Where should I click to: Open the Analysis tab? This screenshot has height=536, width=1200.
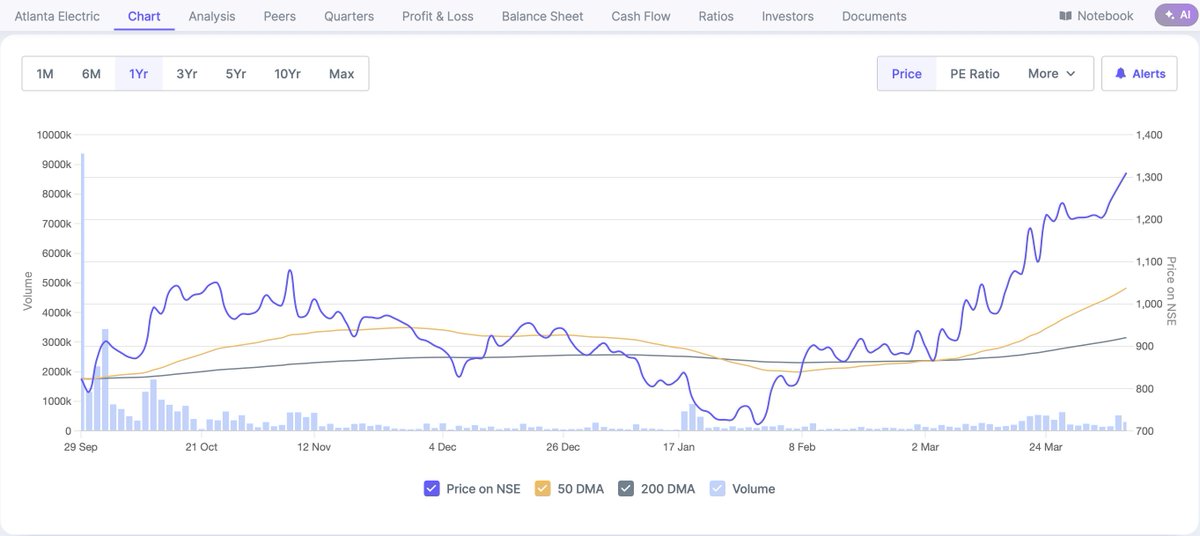pyautogui.click(x=212, y=16)
